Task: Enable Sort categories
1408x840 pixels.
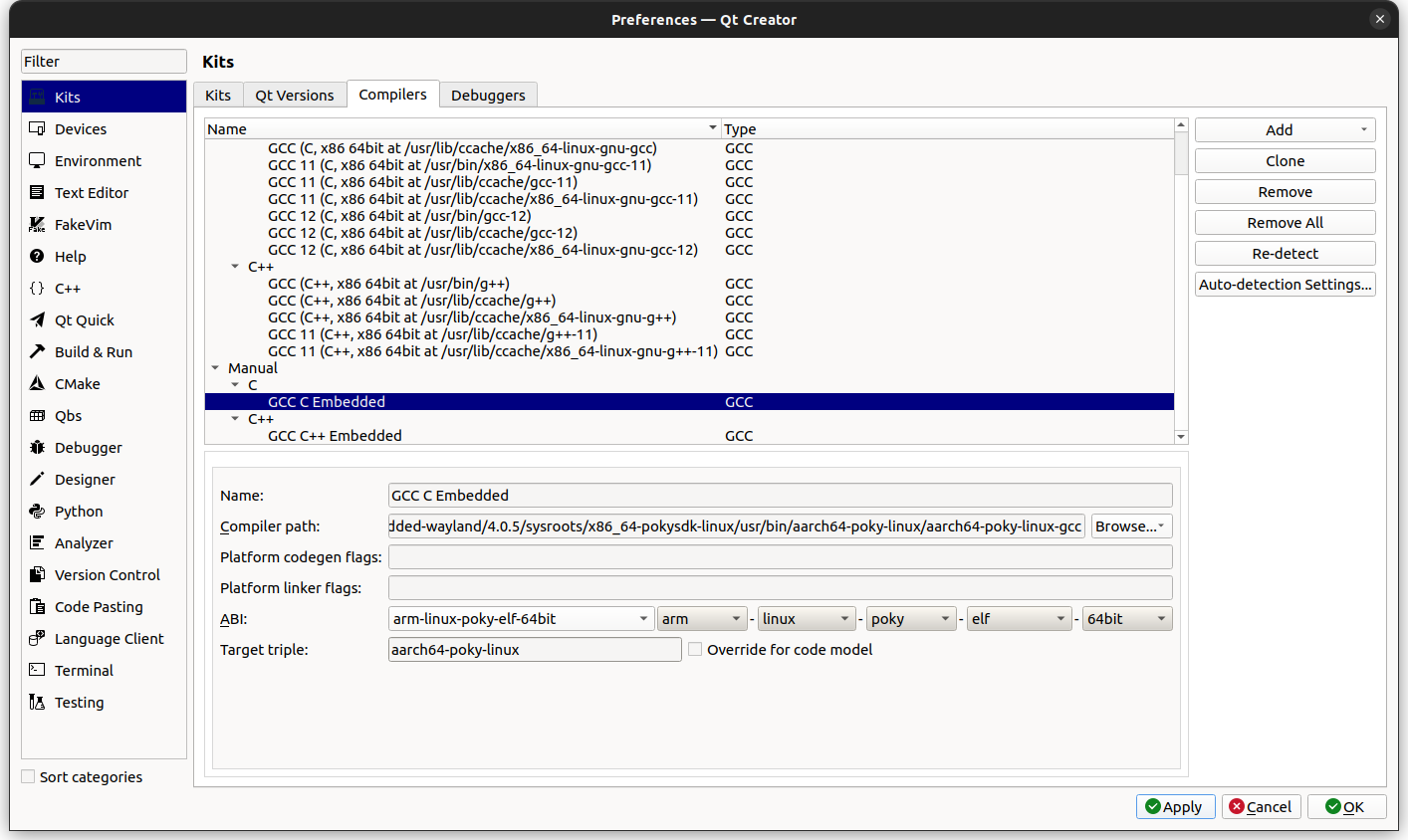Action: [x=26, y=777]
